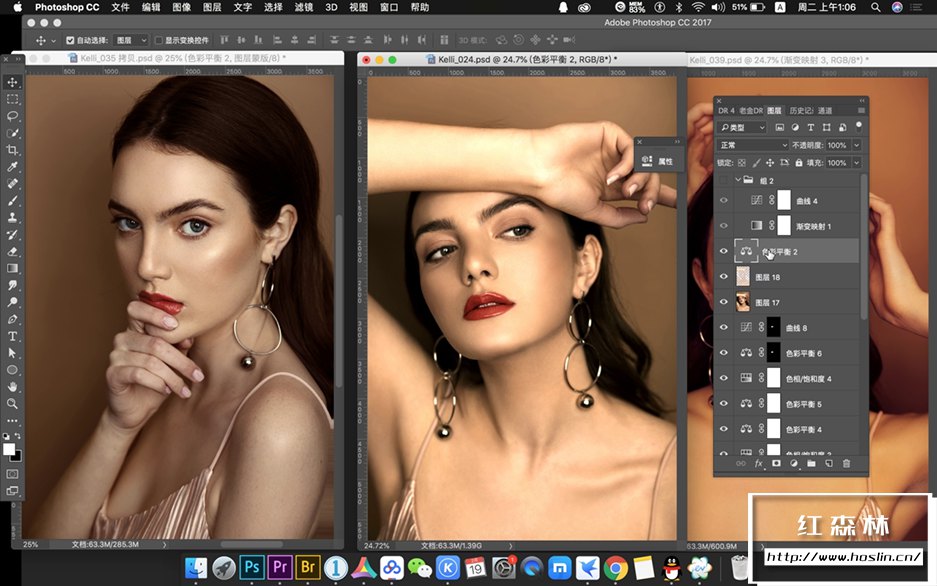Hide the 曲线 8 layer
The image size is (937, 586).
point(724,328)
